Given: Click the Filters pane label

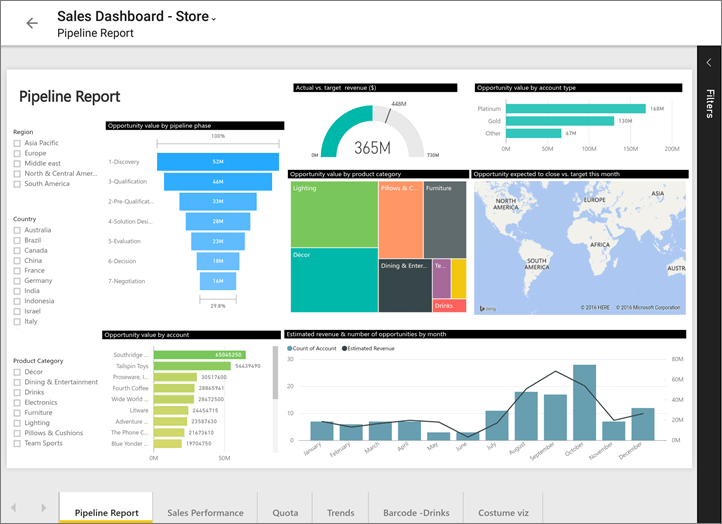Looking at the screenshot, I should click(709, 103).
